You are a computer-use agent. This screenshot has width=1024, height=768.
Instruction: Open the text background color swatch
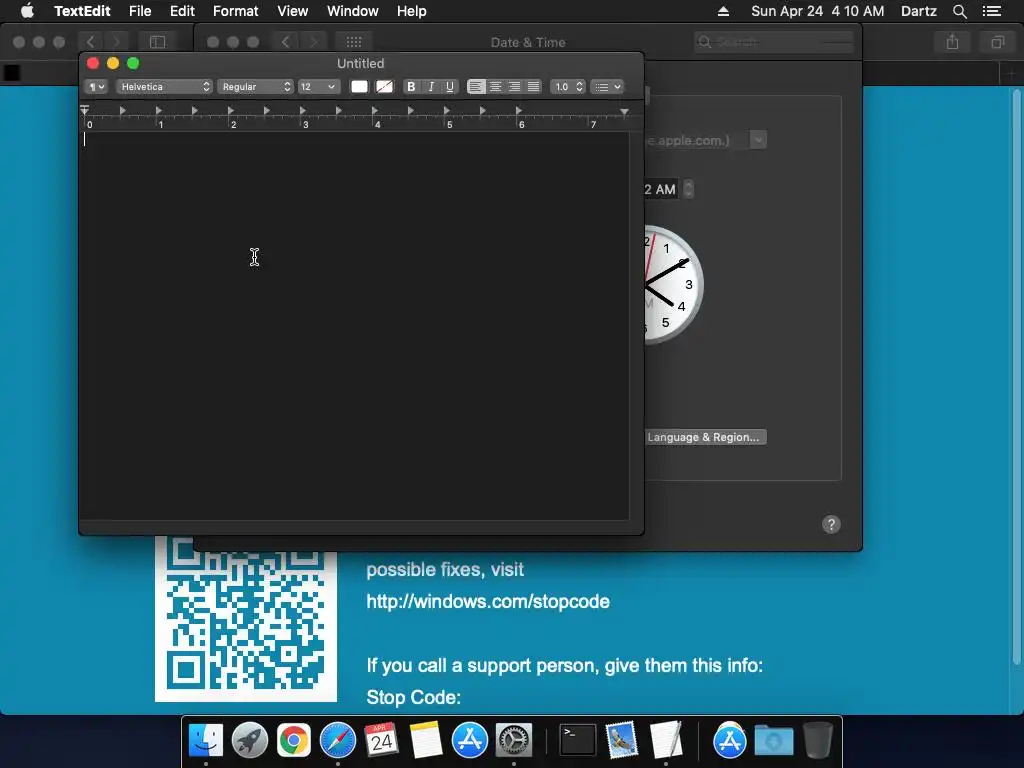point(385,87)
